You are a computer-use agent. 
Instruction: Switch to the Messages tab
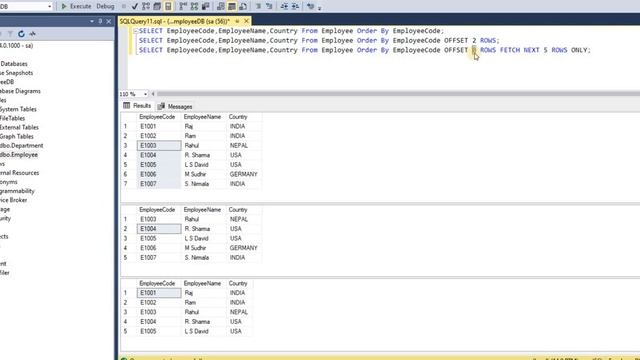[x=175, y=107]
